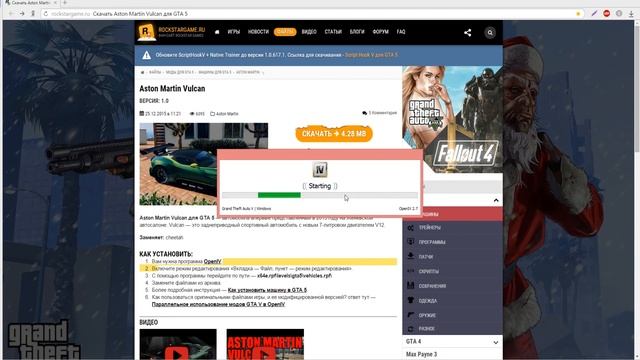
Task: Select ПАТЧИ in the sidebar
Action: (426, 257)
